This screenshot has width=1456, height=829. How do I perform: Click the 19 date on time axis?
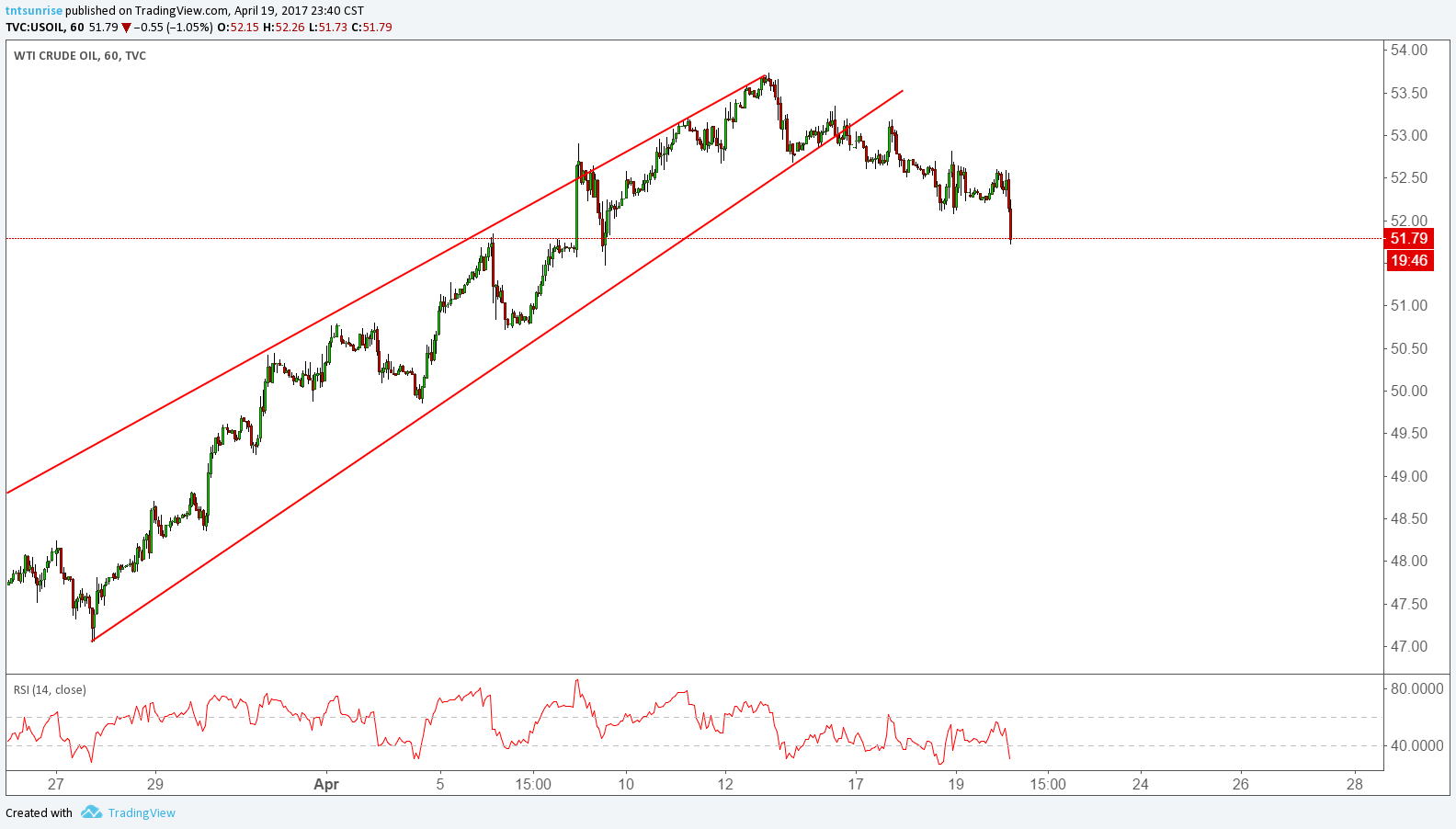[x=956, y=784]
